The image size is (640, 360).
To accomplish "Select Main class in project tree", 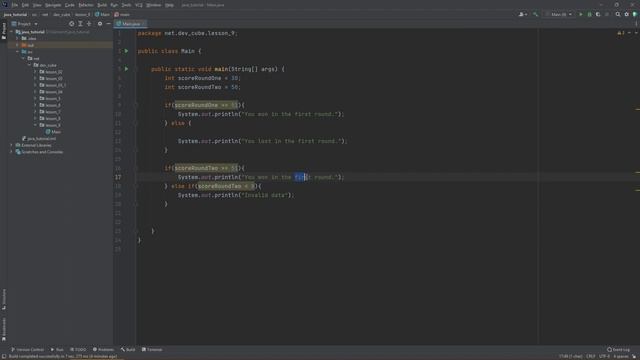I will (53, 132).
